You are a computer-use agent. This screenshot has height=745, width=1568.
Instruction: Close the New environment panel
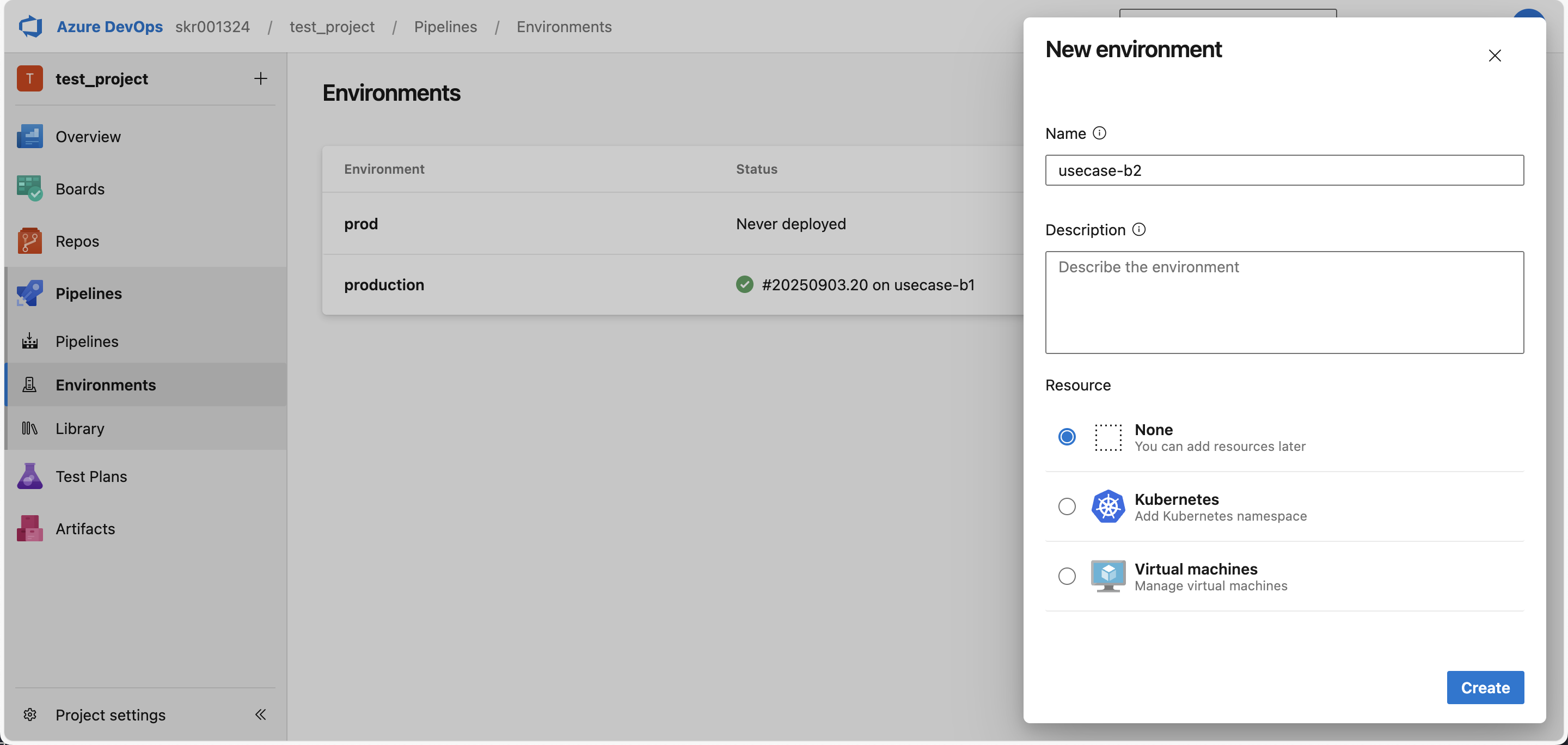1494,56
